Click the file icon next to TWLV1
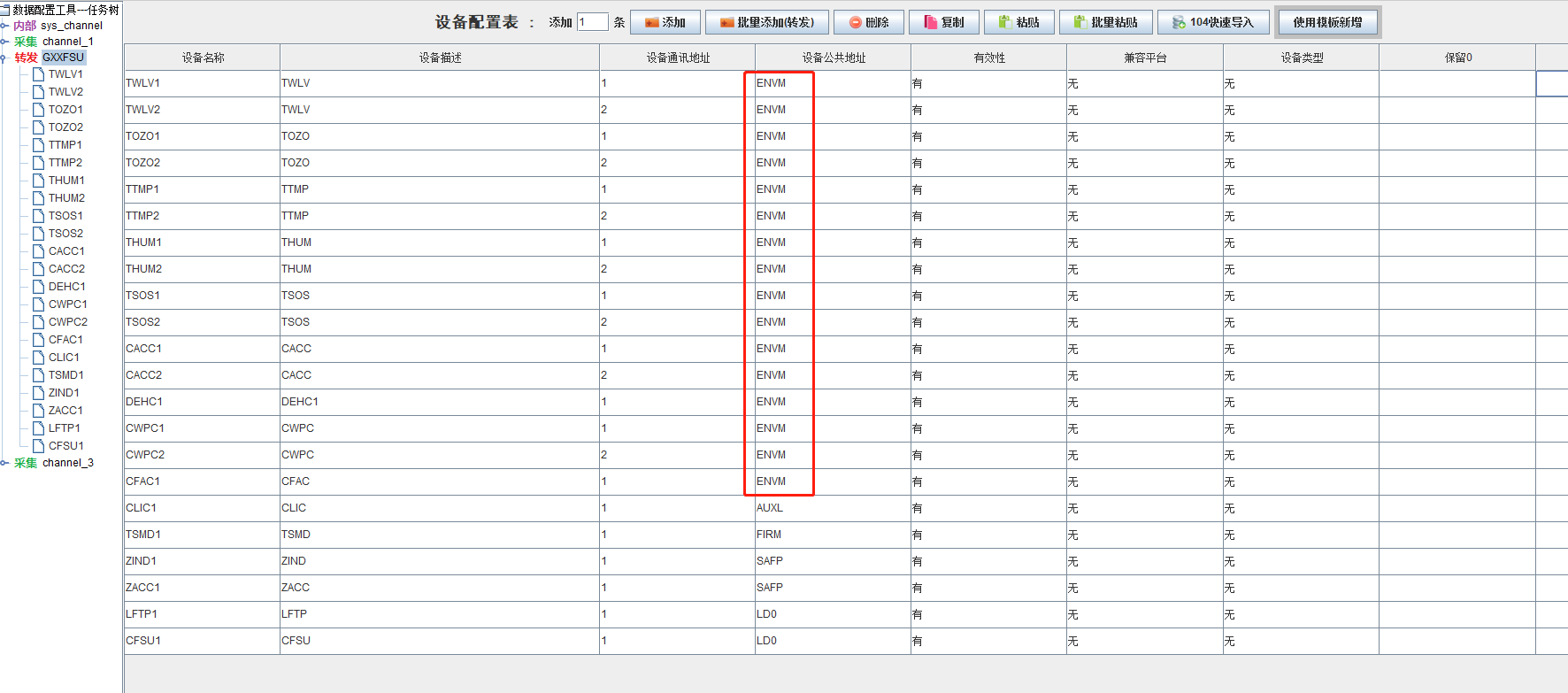 [38, 74]
